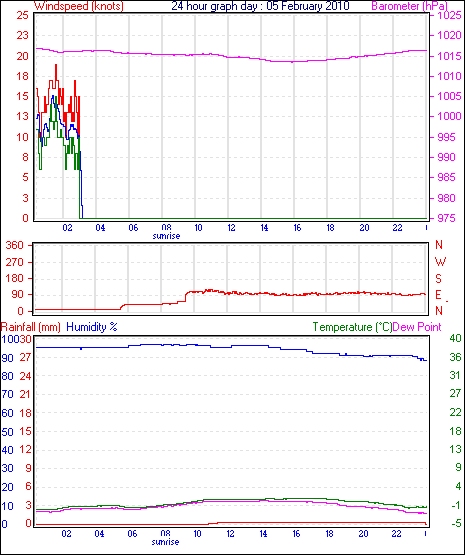Click the Windspeed (knots) axis title
Image resolution: width=465 pixels, height=556 pixels.
click(x=79, y=6)
